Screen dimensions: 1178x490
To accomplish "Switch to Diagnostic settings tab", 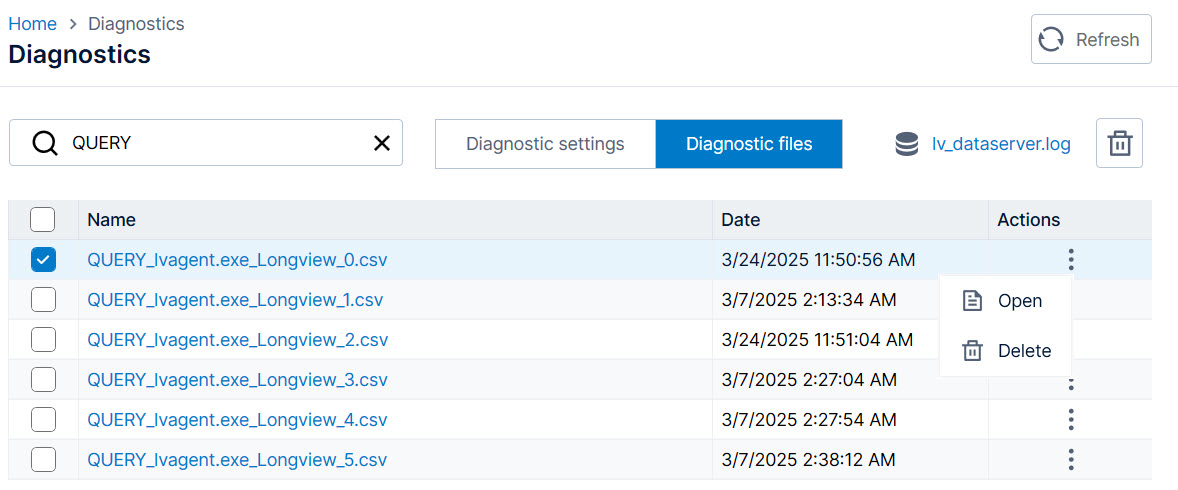I will click(x=545, y=144).
